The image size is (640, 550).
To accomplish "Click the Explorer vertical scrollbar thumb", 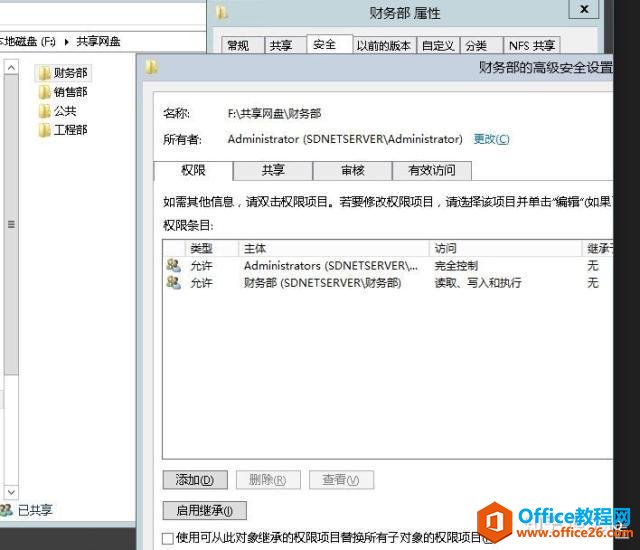I will pos(11,224).
